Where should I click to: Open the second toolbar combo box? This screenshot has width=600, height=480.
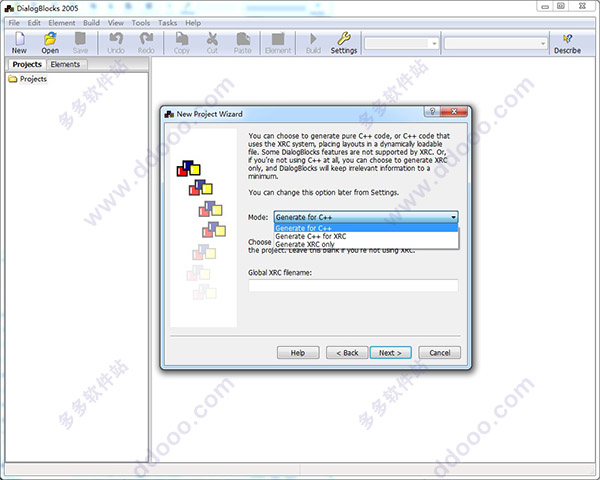(496, 44)
